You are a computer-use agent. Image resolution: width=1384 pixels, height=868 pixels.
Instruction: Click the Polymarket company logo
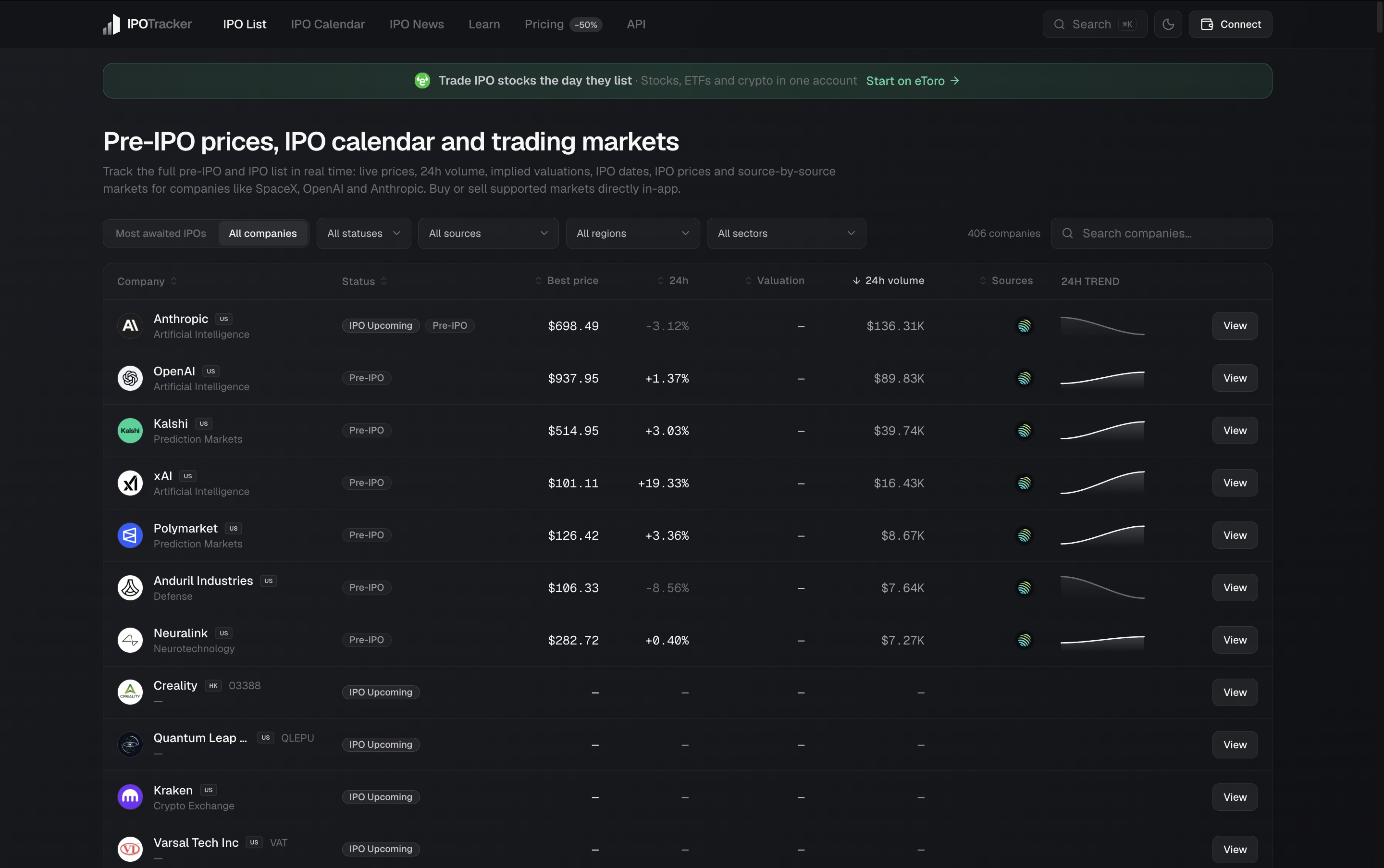[x=130, y=535]
